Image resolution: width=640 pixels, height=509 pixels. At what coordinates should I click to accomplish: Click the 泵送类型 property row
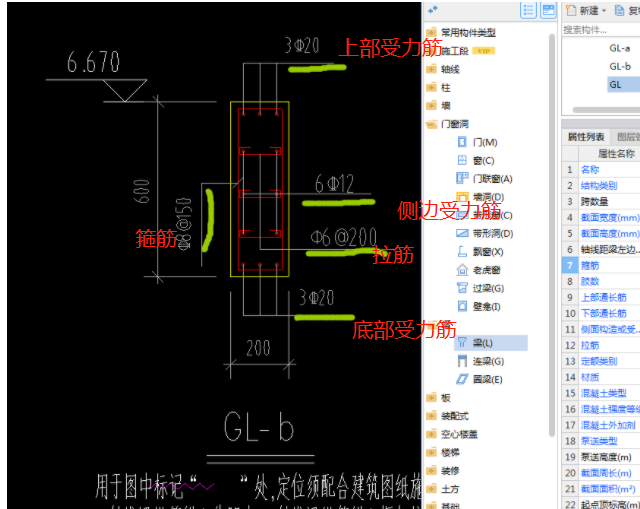601,441
